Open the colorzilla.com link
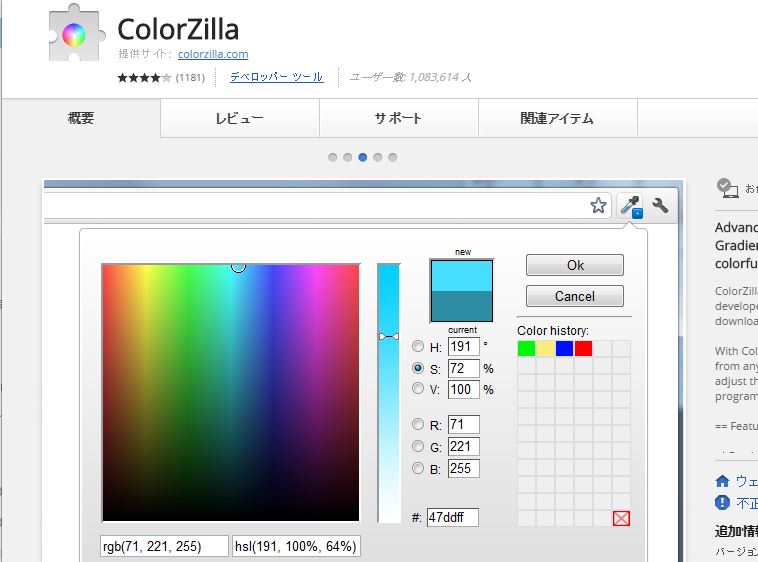This screenshot has width=758, height=562. (213, 54)
